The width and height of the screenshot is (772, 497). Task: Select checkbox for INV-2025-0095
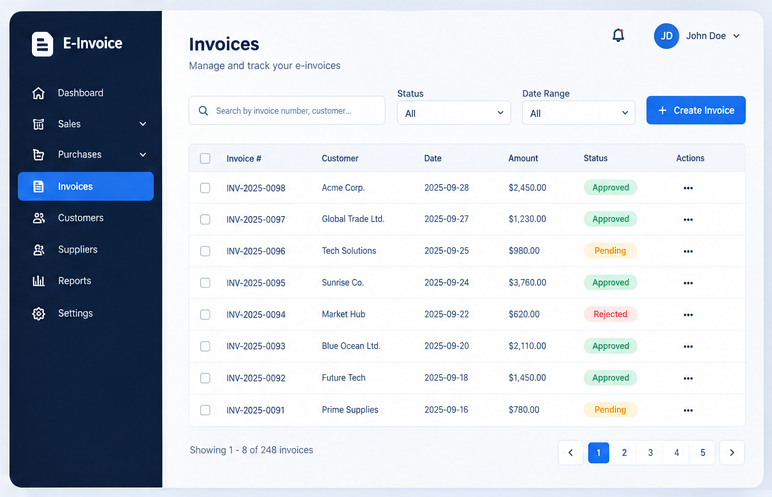tap(205, 283)
